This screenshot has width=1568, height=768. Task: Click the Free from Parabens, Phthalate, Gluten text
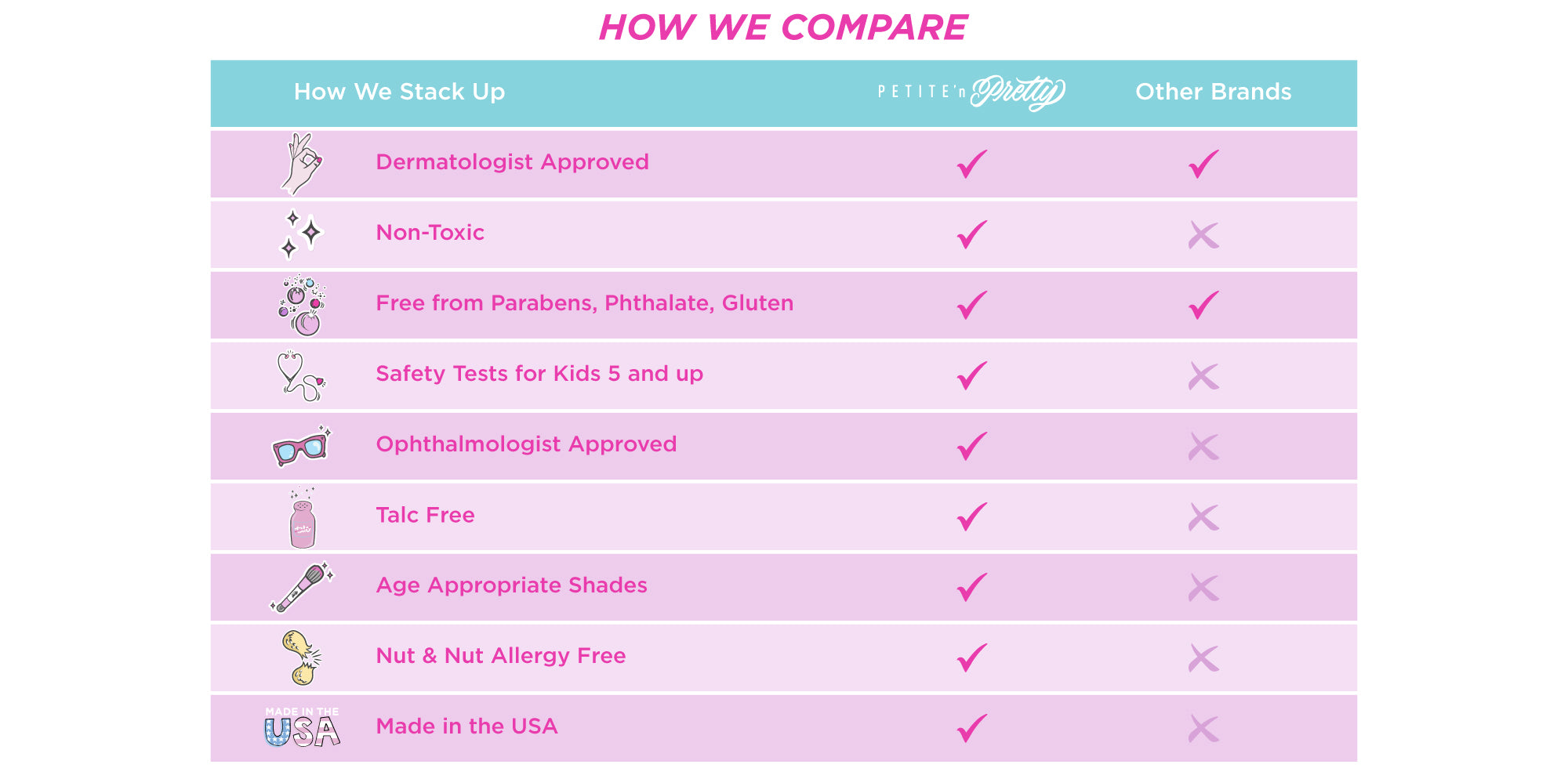tap(584, 303)
